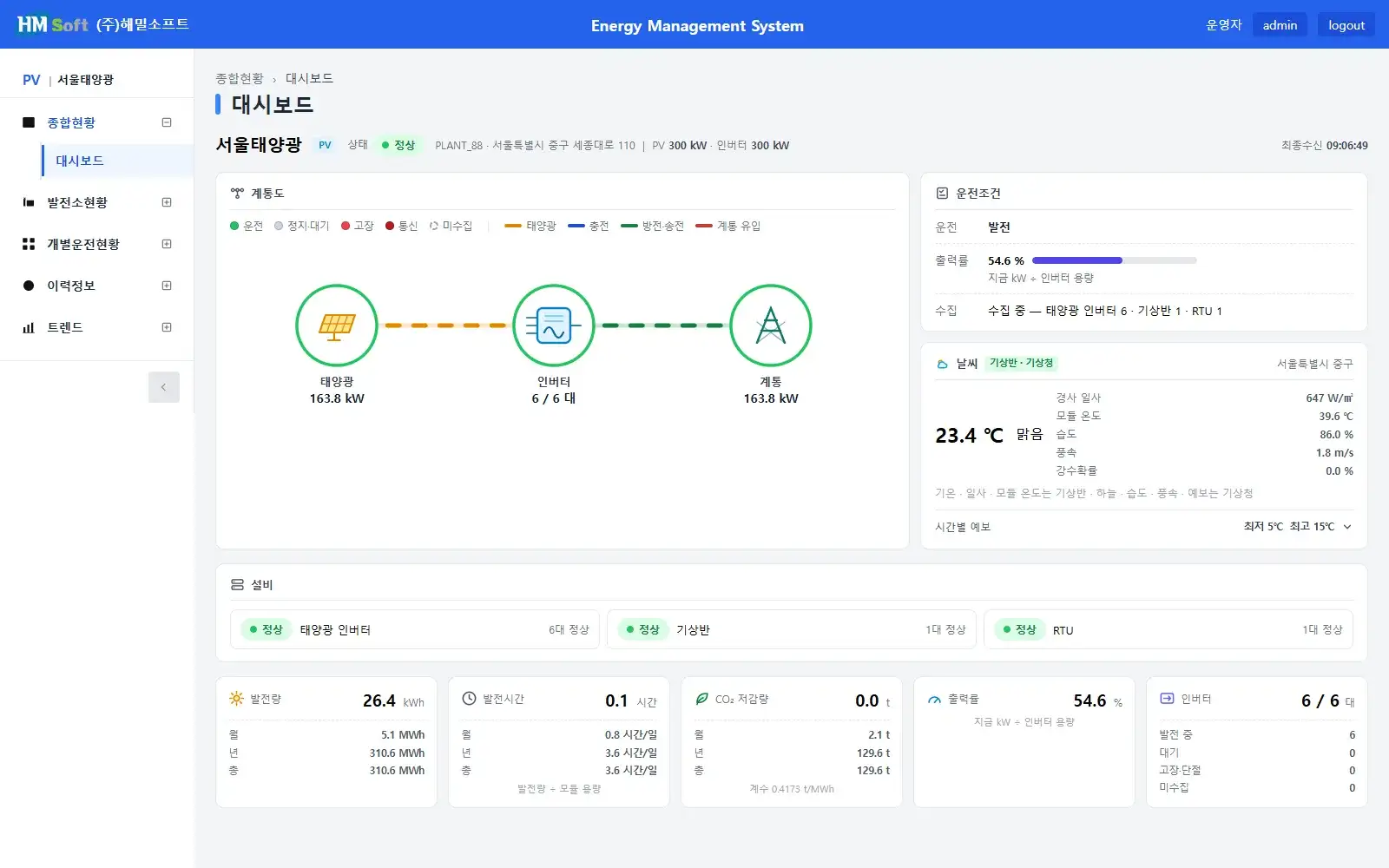Click the 수집 중 collection status text
Image resolution: width=1389 pixels, height=868 pixels.
click(x=1104, y=311)
